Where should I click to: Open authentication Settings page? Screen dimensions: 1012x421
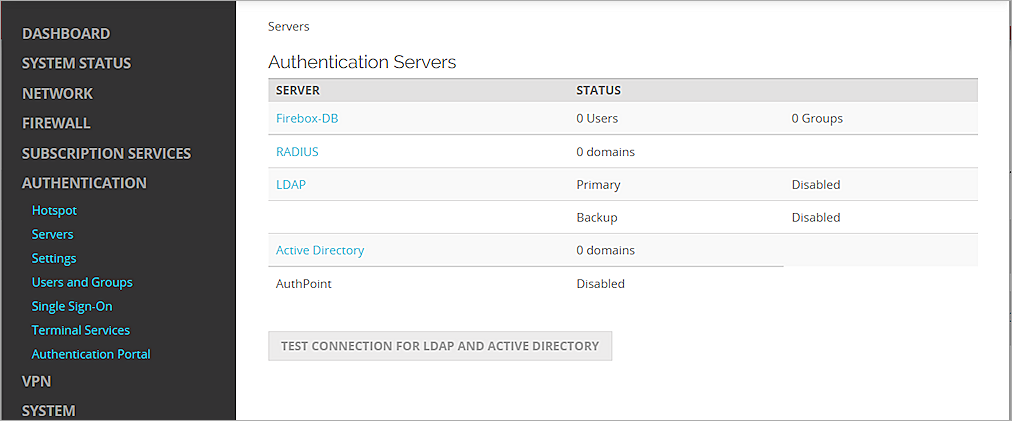coord(54,259)
